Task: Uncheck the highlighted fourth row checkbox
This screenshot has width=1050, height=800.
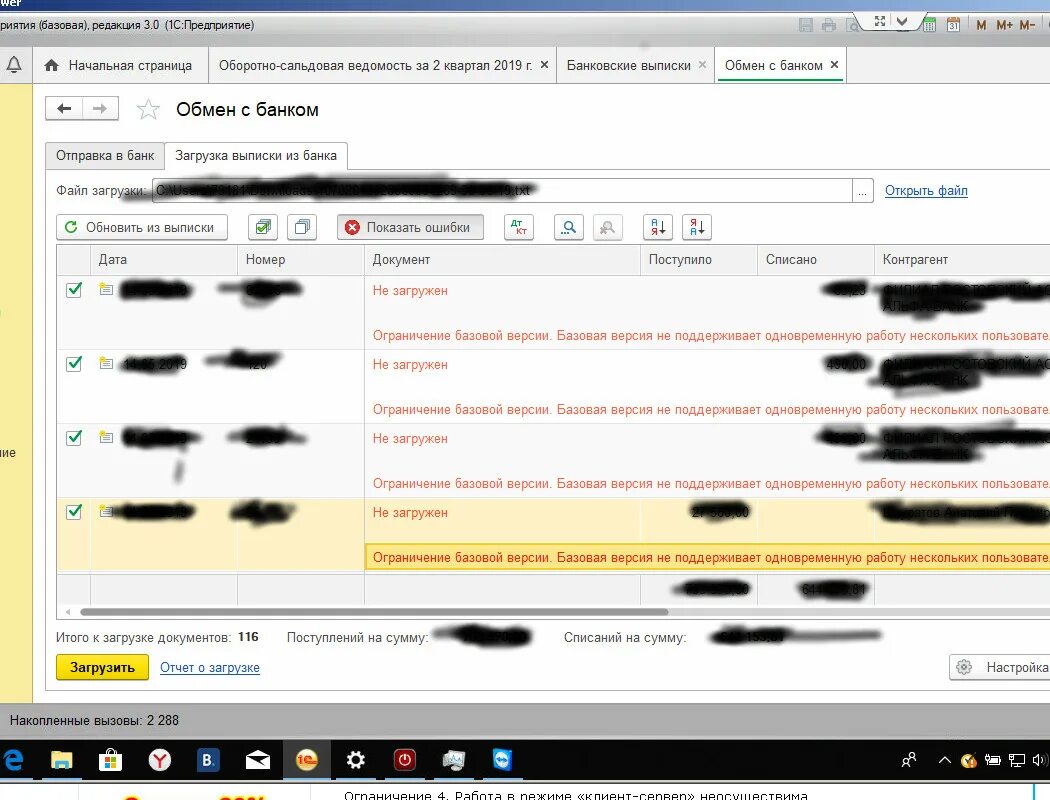Action: pos(74,511)
